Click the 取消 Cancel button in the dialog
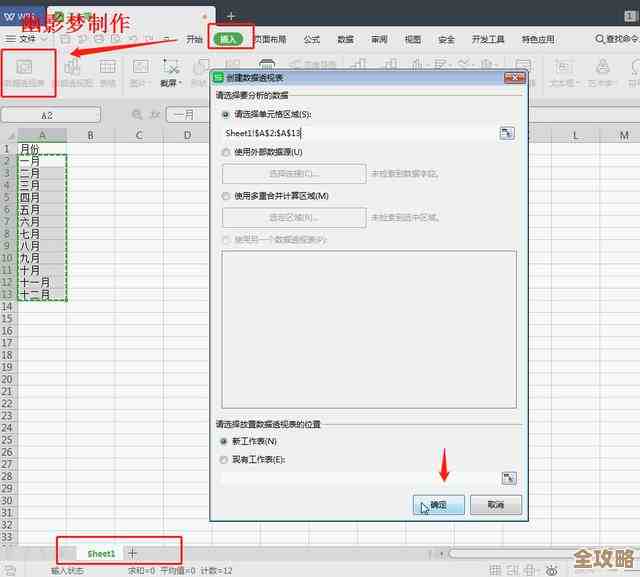Viewport: 640px width, 577px height. (496, 505)
